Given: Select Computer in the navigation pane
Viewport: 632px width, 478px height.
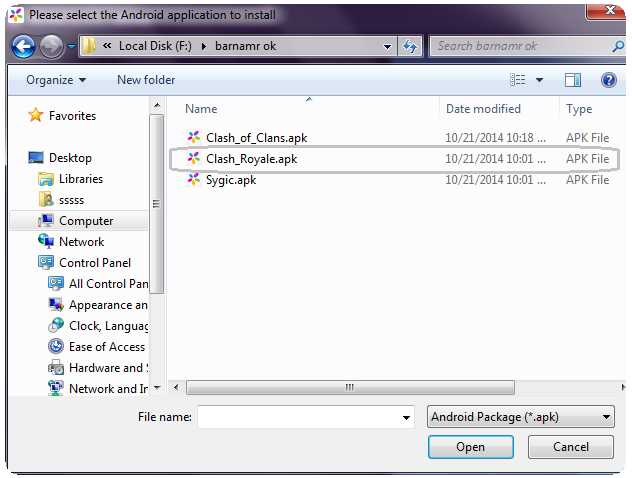Looking at the screenshot, I should click(x=86, y=221).
